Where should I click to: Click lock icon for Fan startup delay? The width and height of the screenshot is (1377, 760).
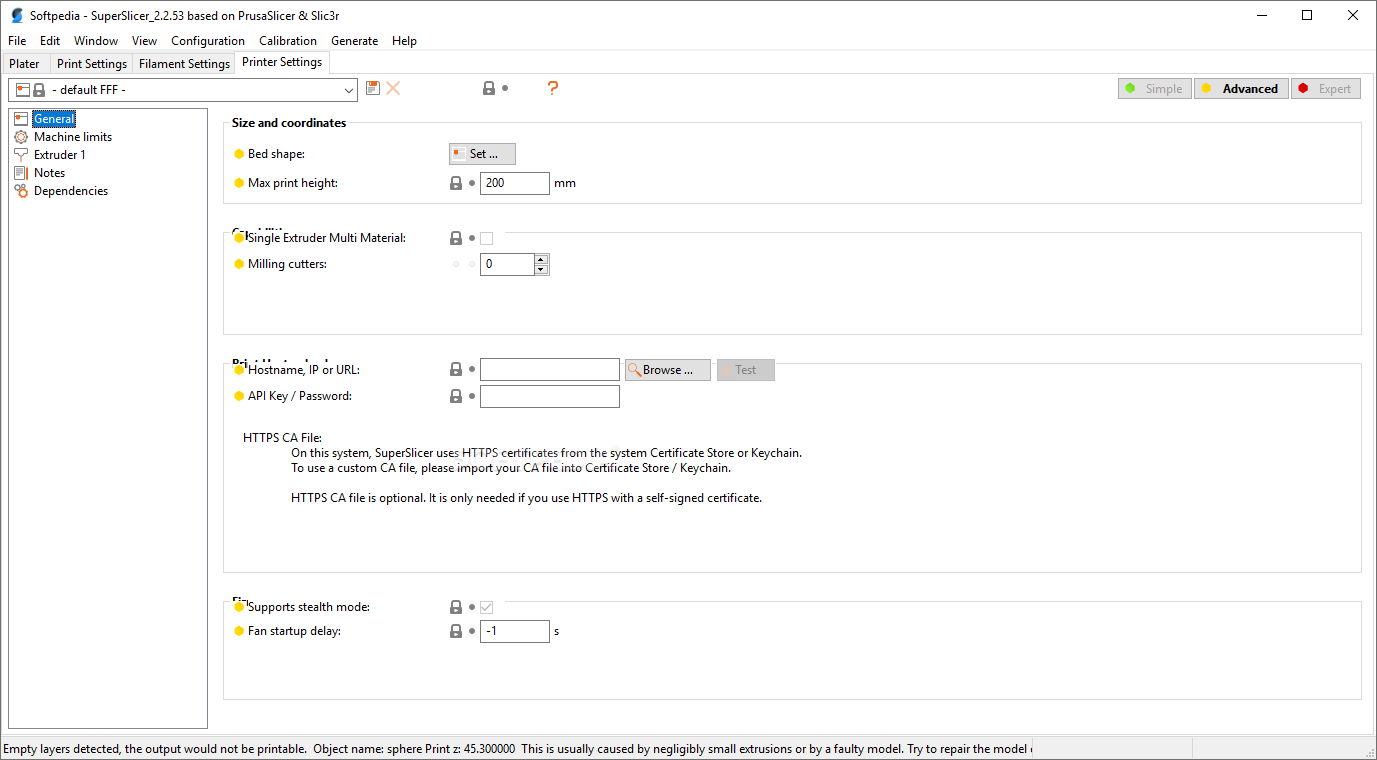pos(456,631)
